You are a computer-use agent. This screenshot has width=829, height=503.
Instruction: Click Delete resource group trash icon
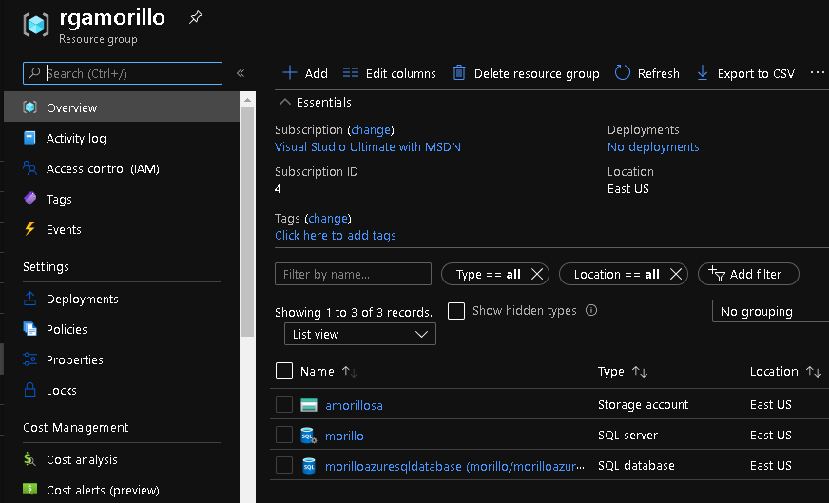coord(459,72)
